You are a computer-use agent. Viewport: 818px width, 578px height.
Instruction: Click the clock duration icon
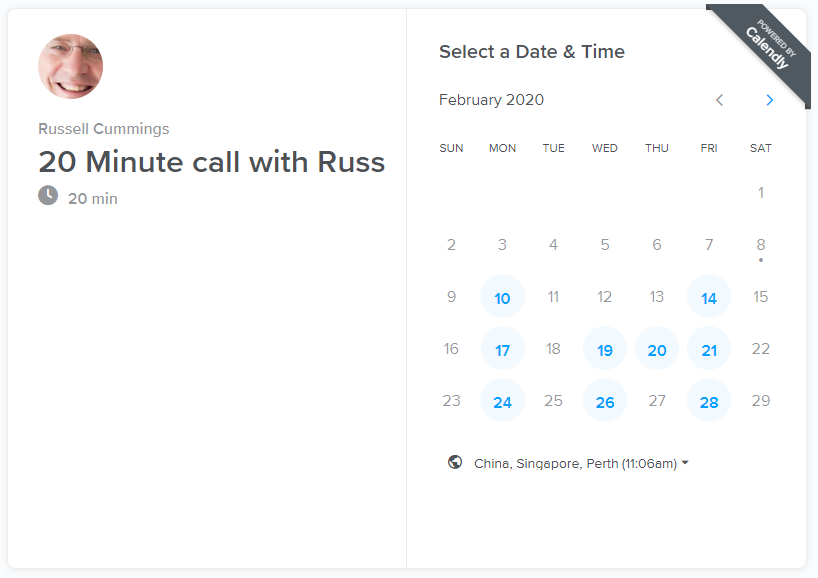[48, 196]
